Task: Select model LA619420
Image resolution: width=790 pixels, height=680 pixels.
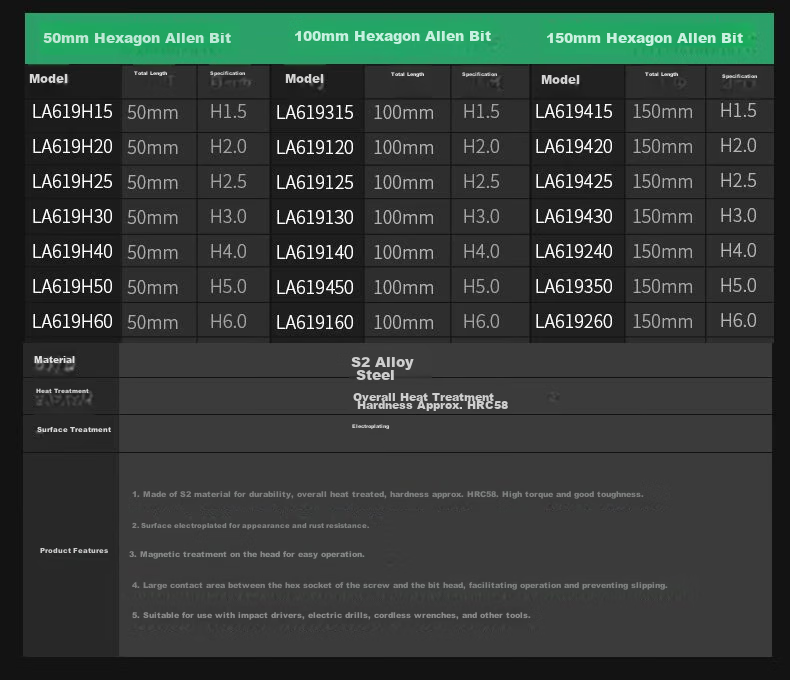Action: pyautogui.click(x=574, y=147)
